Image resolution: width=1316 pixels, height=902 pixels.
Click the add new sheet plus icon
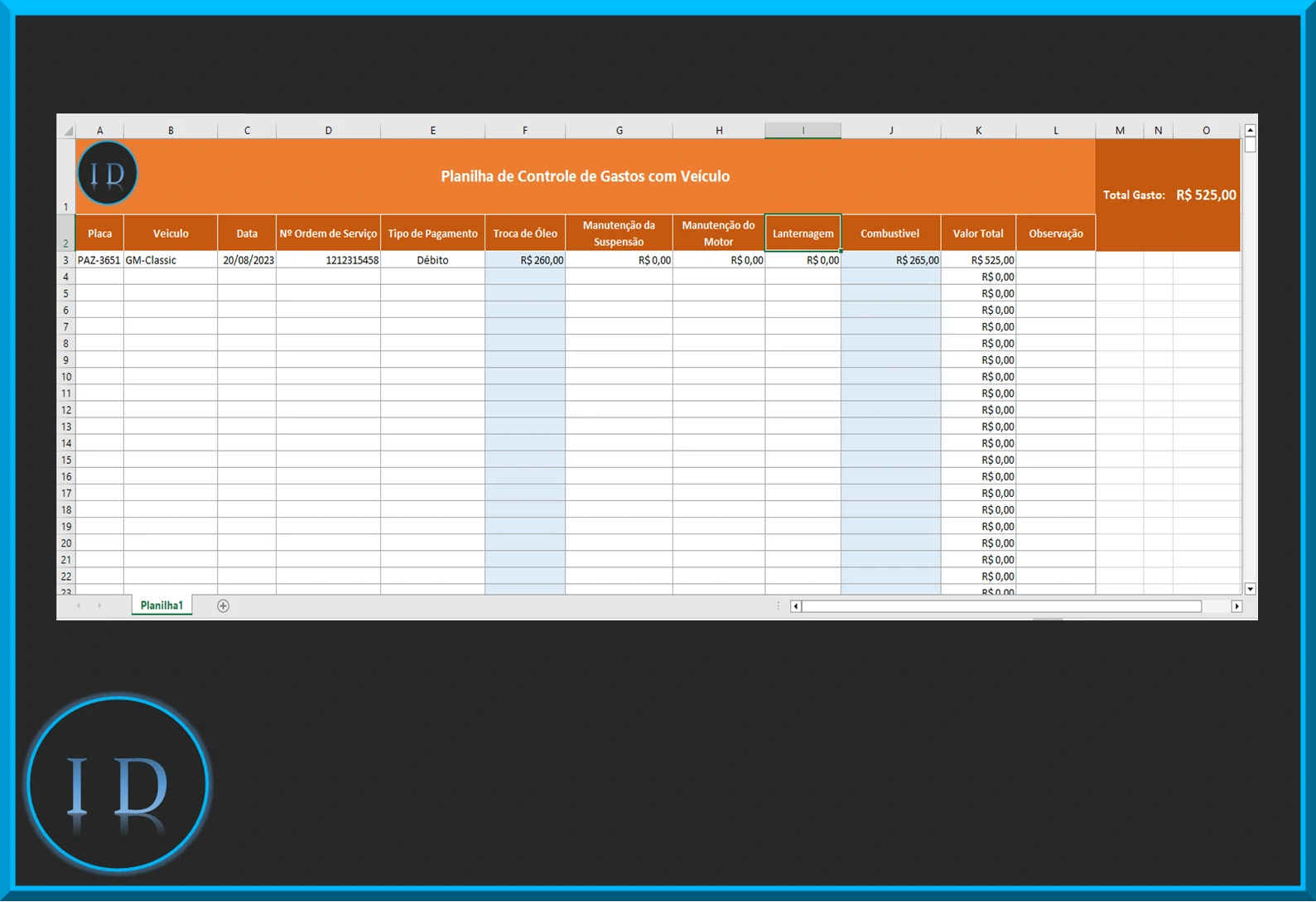click(x=223, y=606)
